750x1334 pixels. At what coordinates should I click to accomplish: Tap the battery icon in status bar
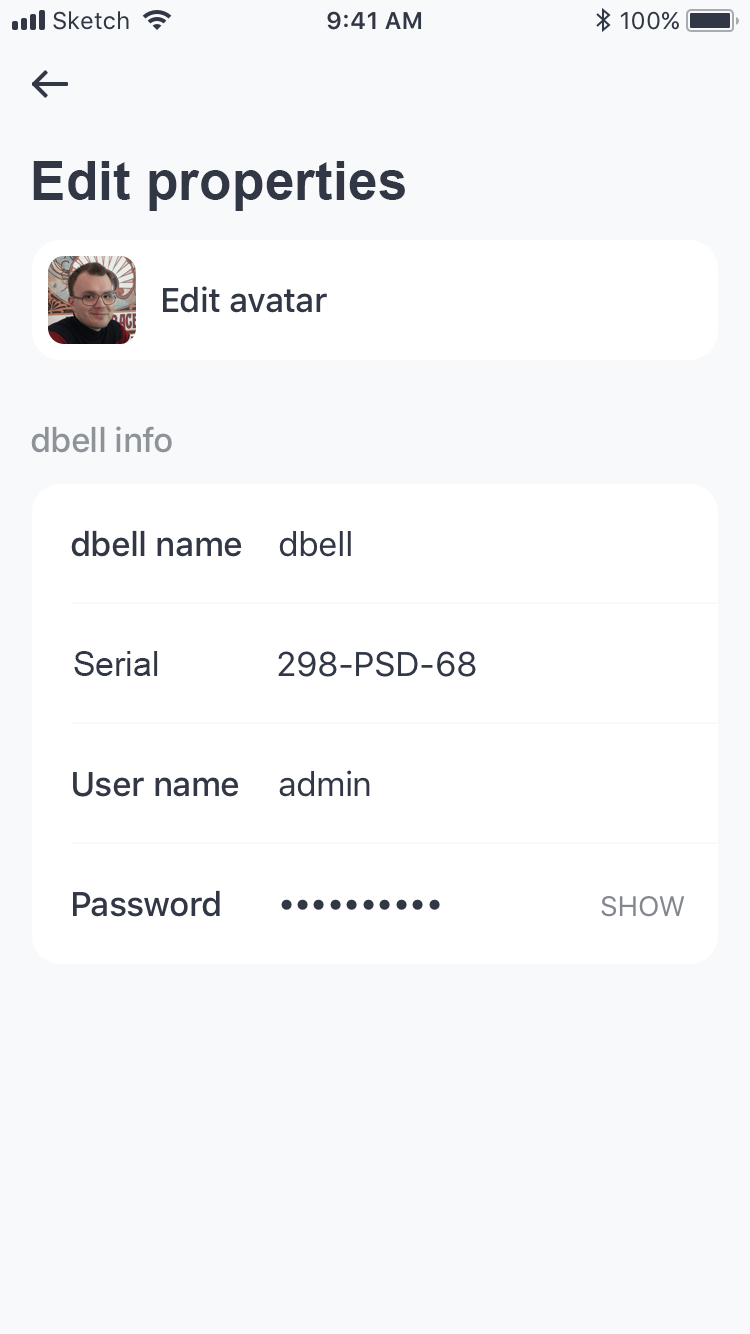pyautogui.click(x=712, y=20)
